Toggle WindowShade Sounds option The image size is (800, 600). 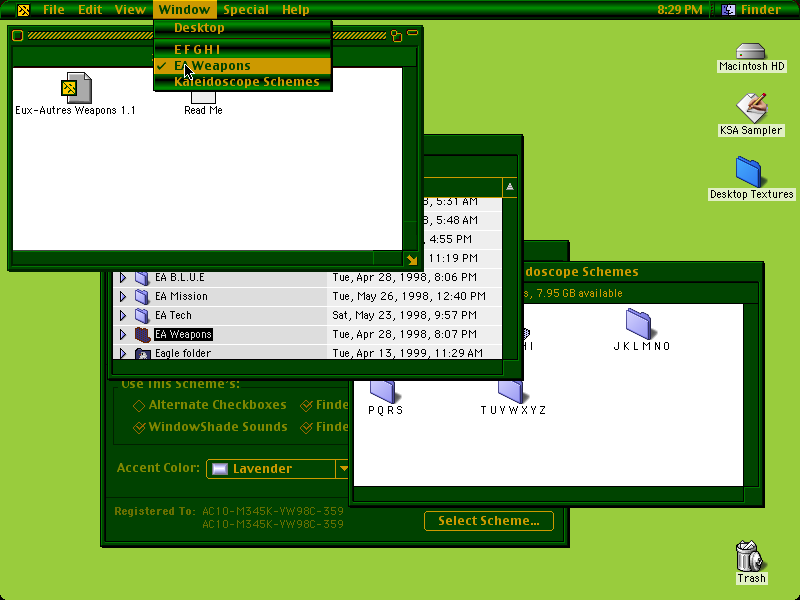(x=210, y=427)
